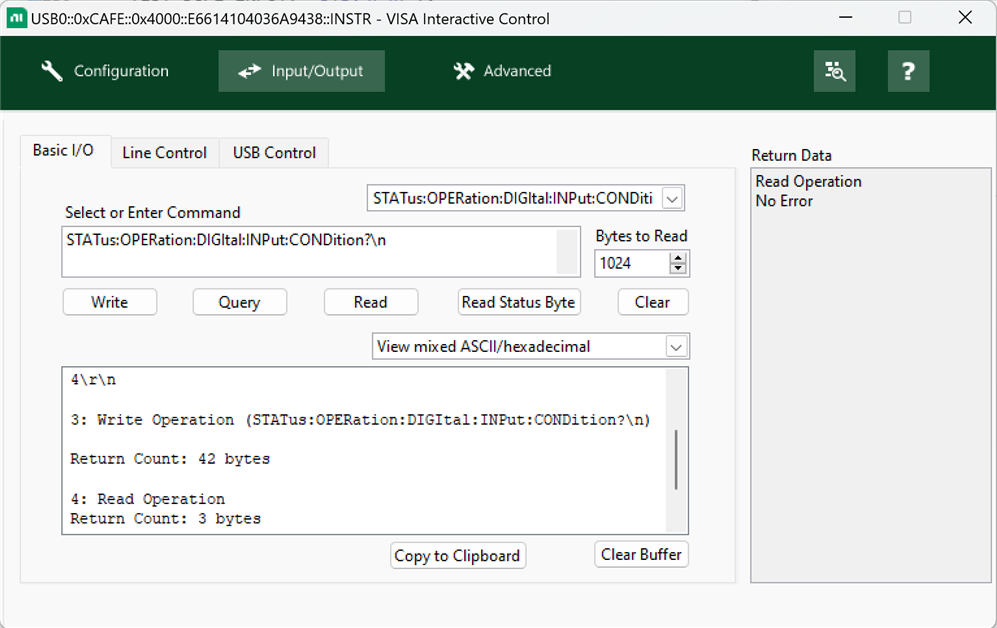The height and width of the screenshot is (628, 997).
Task: Switch to Input/Output section
Action: coord(302,71)
